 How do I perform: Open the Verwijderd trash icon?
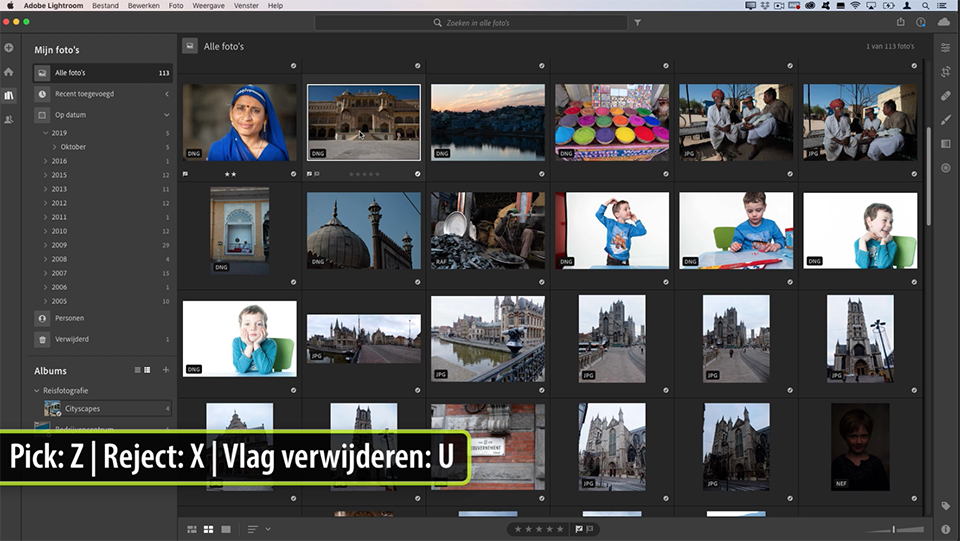[x=42, y=339]
